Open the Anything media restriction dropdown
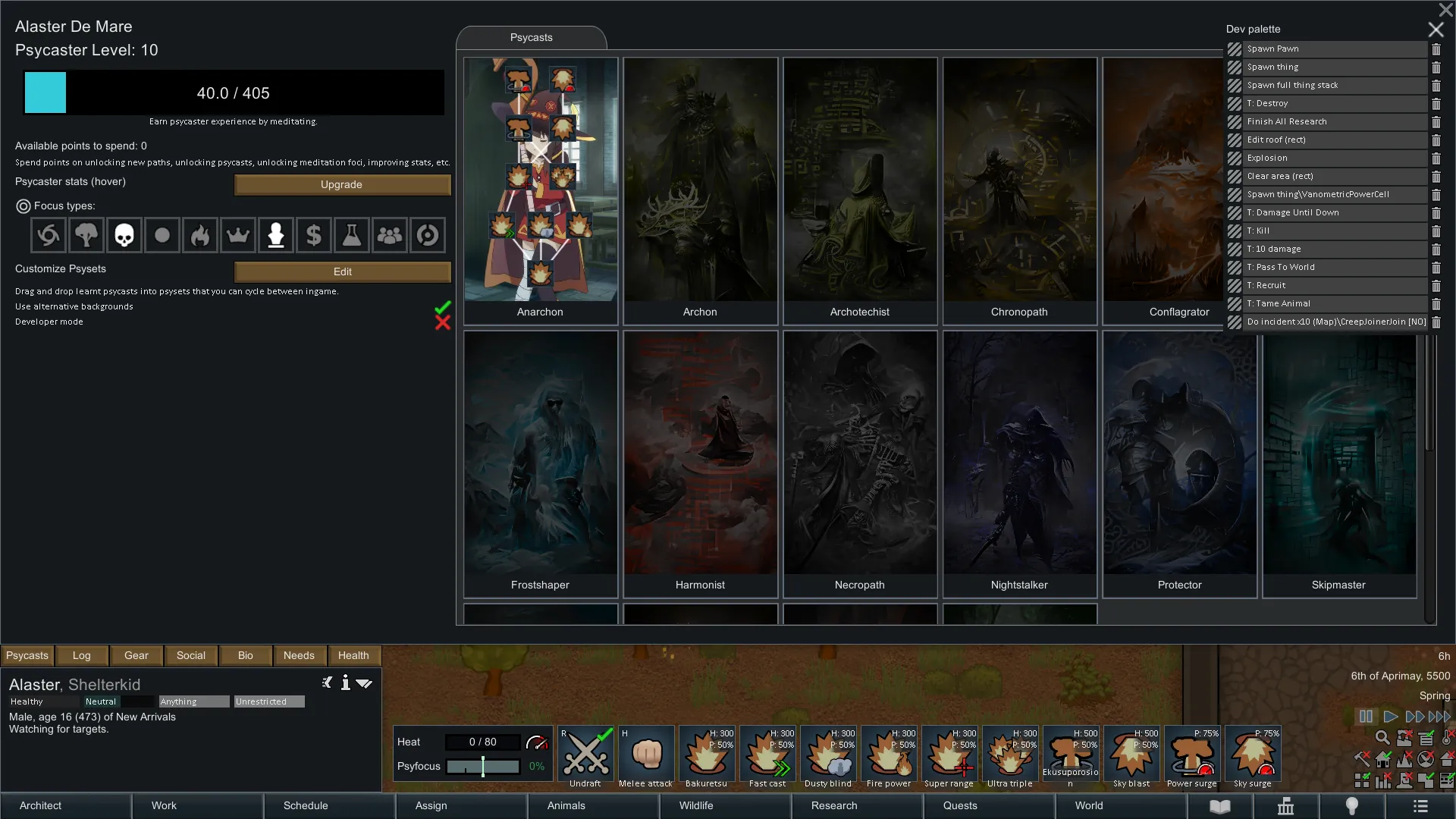This screenshot has width=1456, height=819. 193,701
